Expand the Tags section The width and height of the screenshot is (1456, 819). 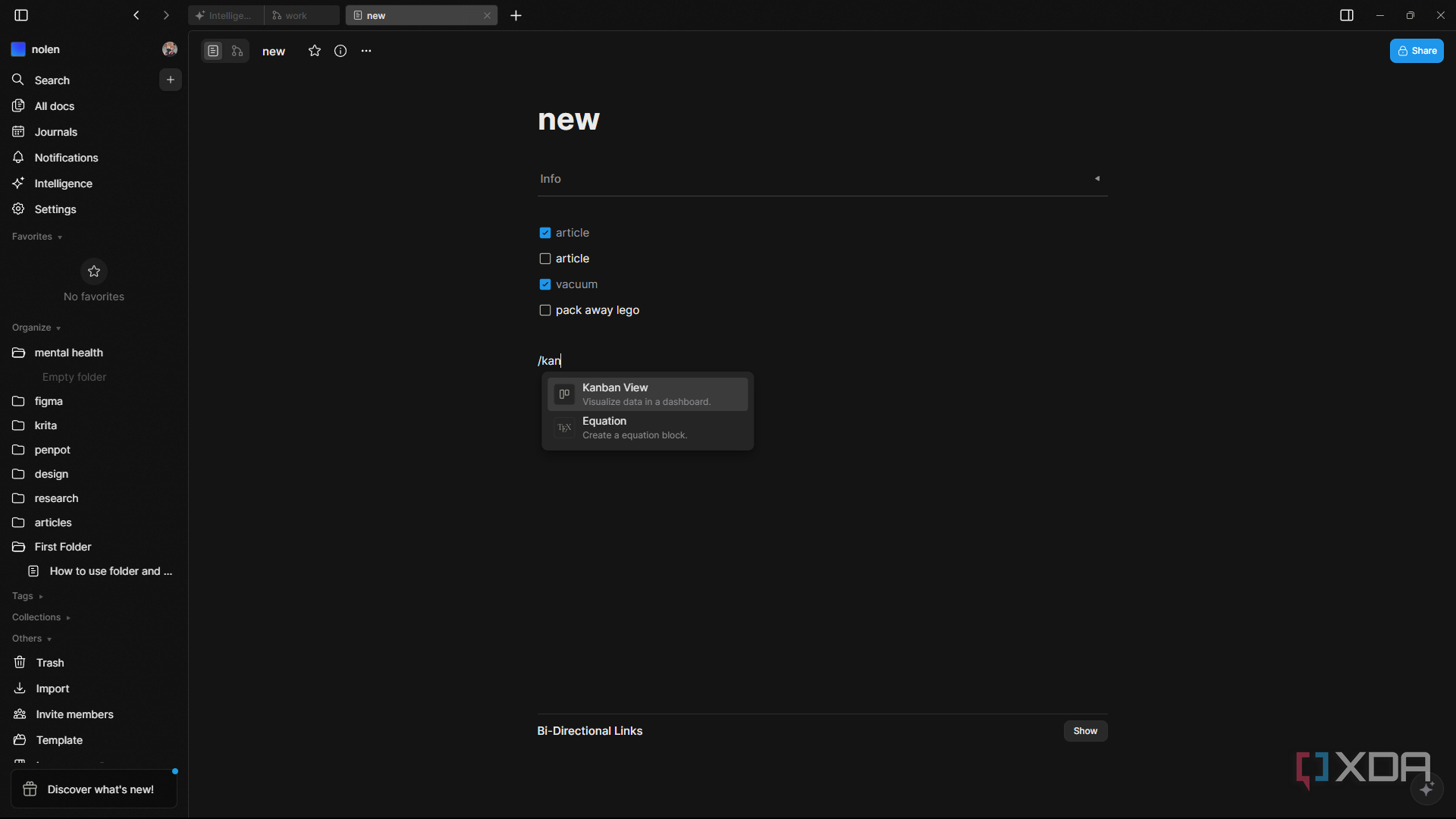[27, 596]
